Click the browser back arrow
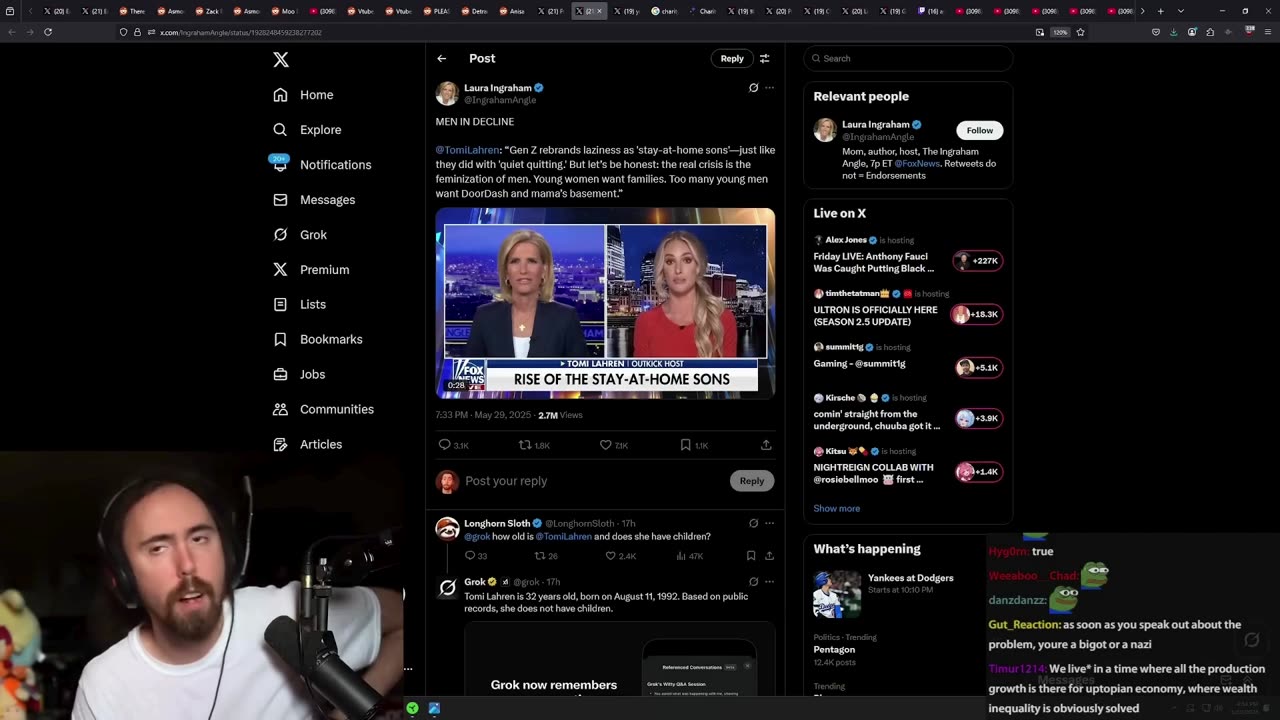1280x720 pixels. pyautogui.click(x=12, y=32)
